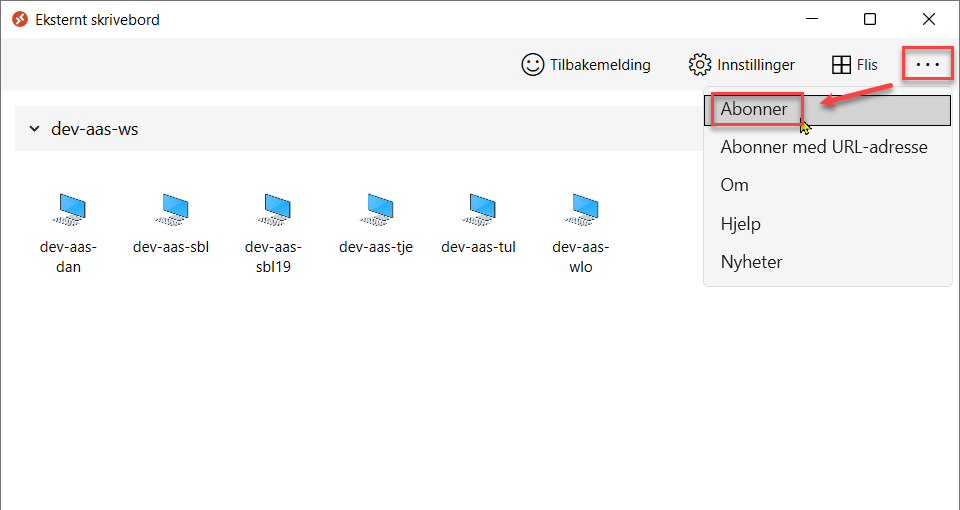The height and width of the screenshot is (510, 960).
Task: Open the dev-aas-dan remote desktop icon
Action: click(69, 209)
